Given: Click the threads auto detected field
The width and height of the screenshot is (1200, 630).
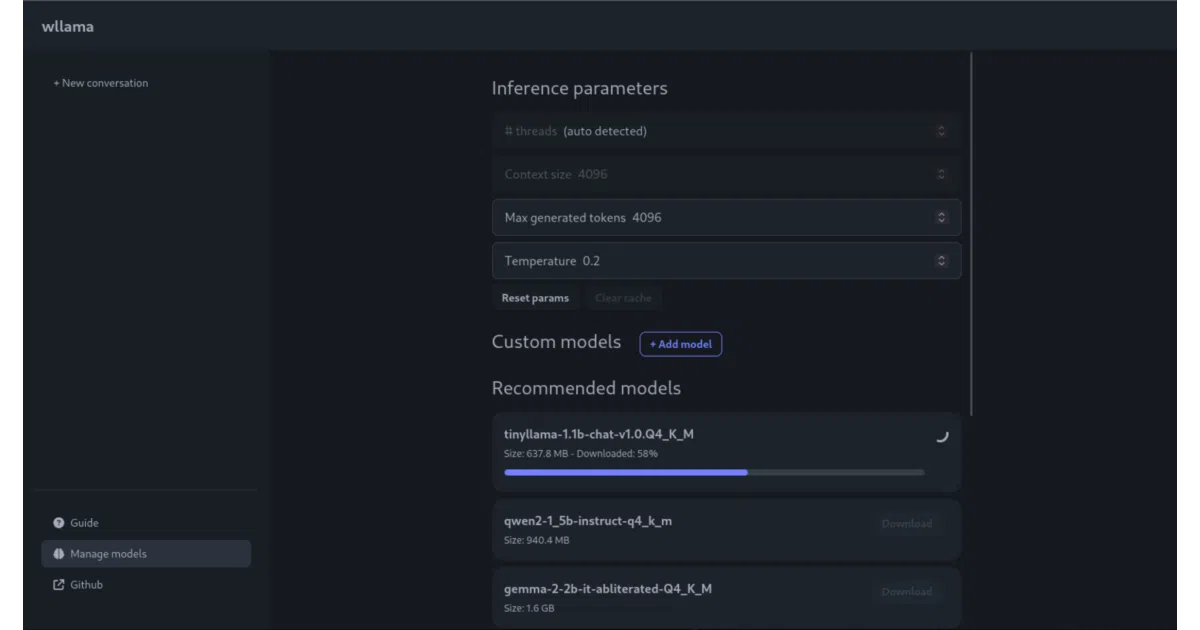Looking at the screenshot, I should pyautogui.click(x=726, y=131).
